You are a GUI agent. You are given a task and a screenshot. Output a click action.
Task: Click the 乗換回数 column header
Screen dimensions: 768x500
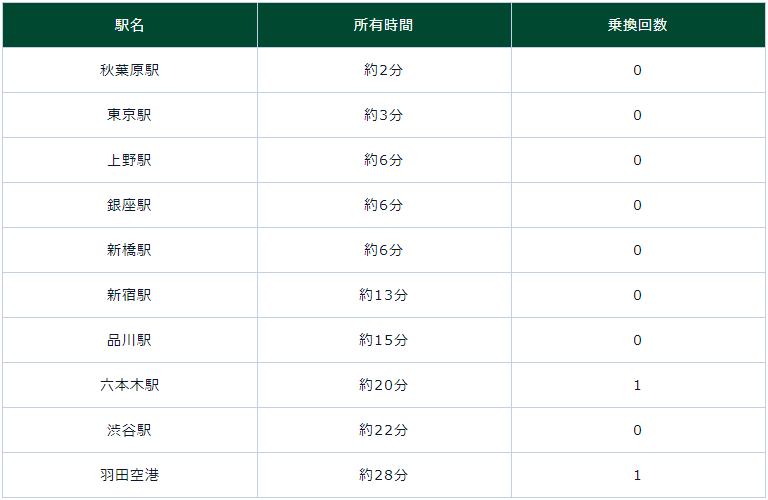pyautogui.click(x=637, y=25)
